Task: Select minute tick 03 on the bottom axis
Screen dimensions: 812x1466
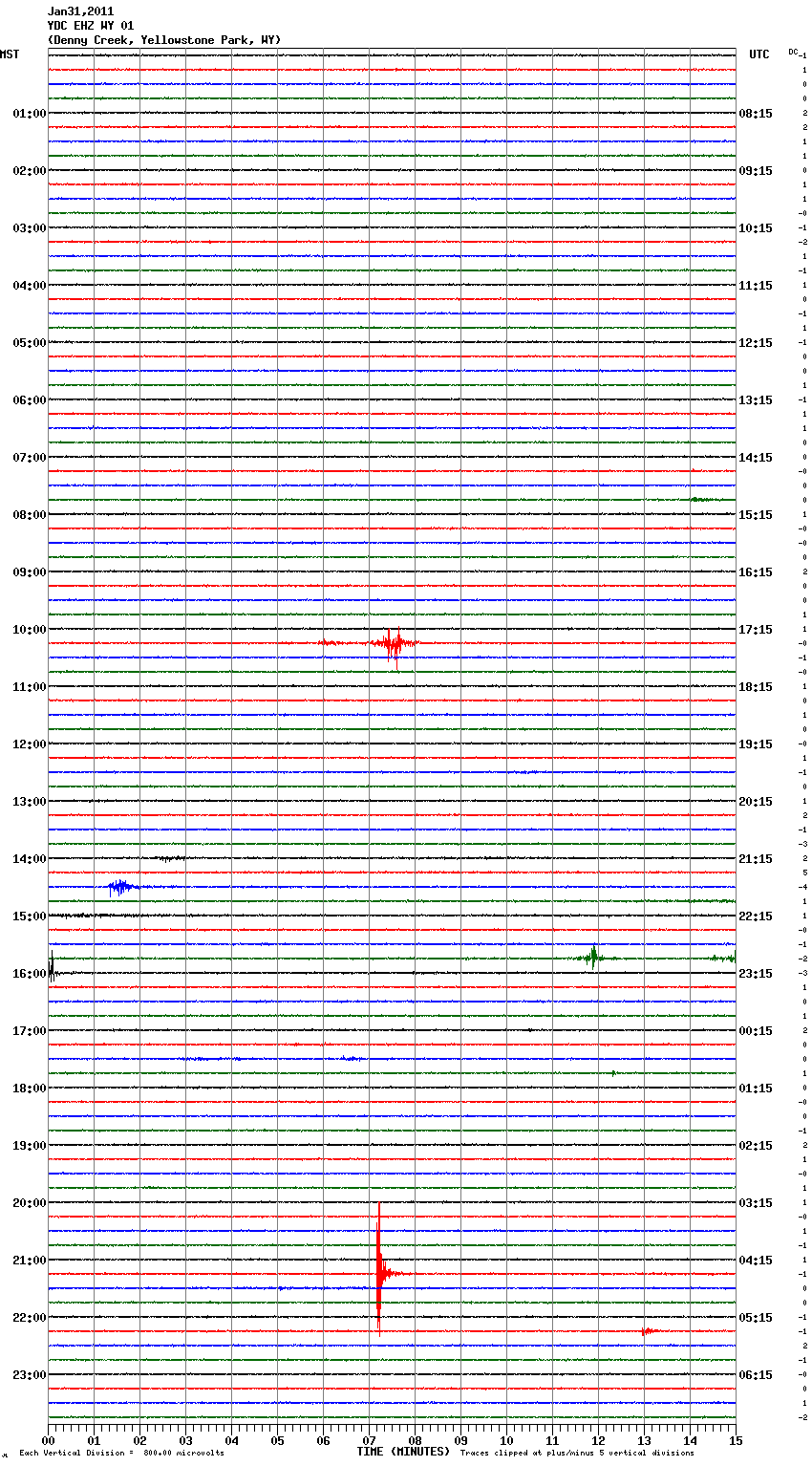Action: tap(186, 1440)
